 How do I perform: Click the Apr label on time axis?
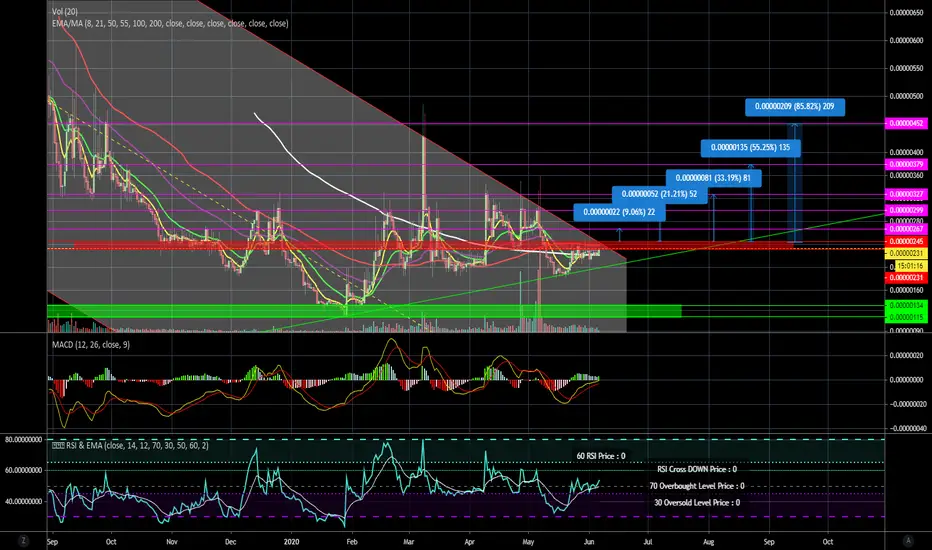470,542
